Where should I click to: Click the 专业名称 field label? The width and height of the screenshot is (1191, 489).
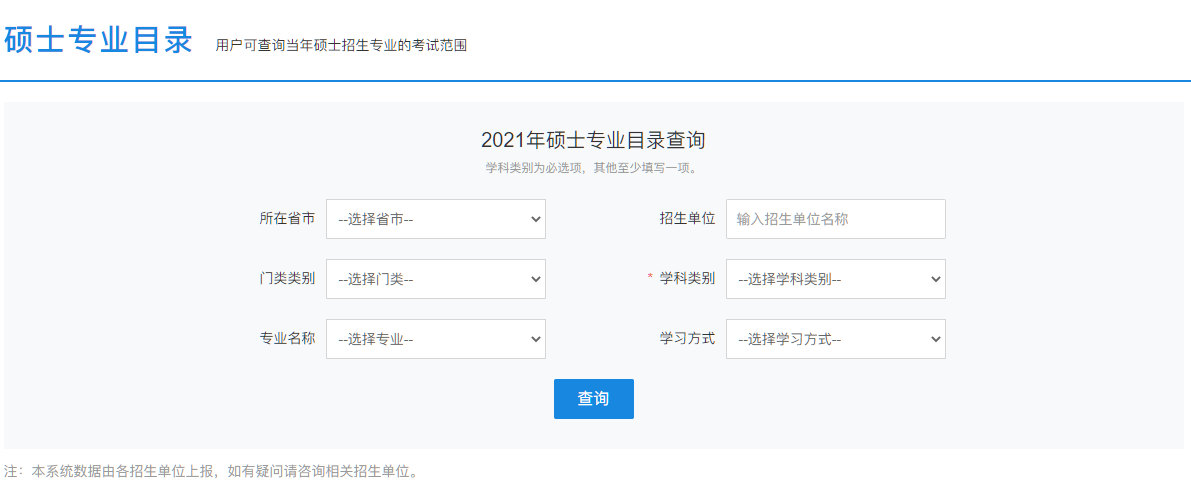[287, 338]
